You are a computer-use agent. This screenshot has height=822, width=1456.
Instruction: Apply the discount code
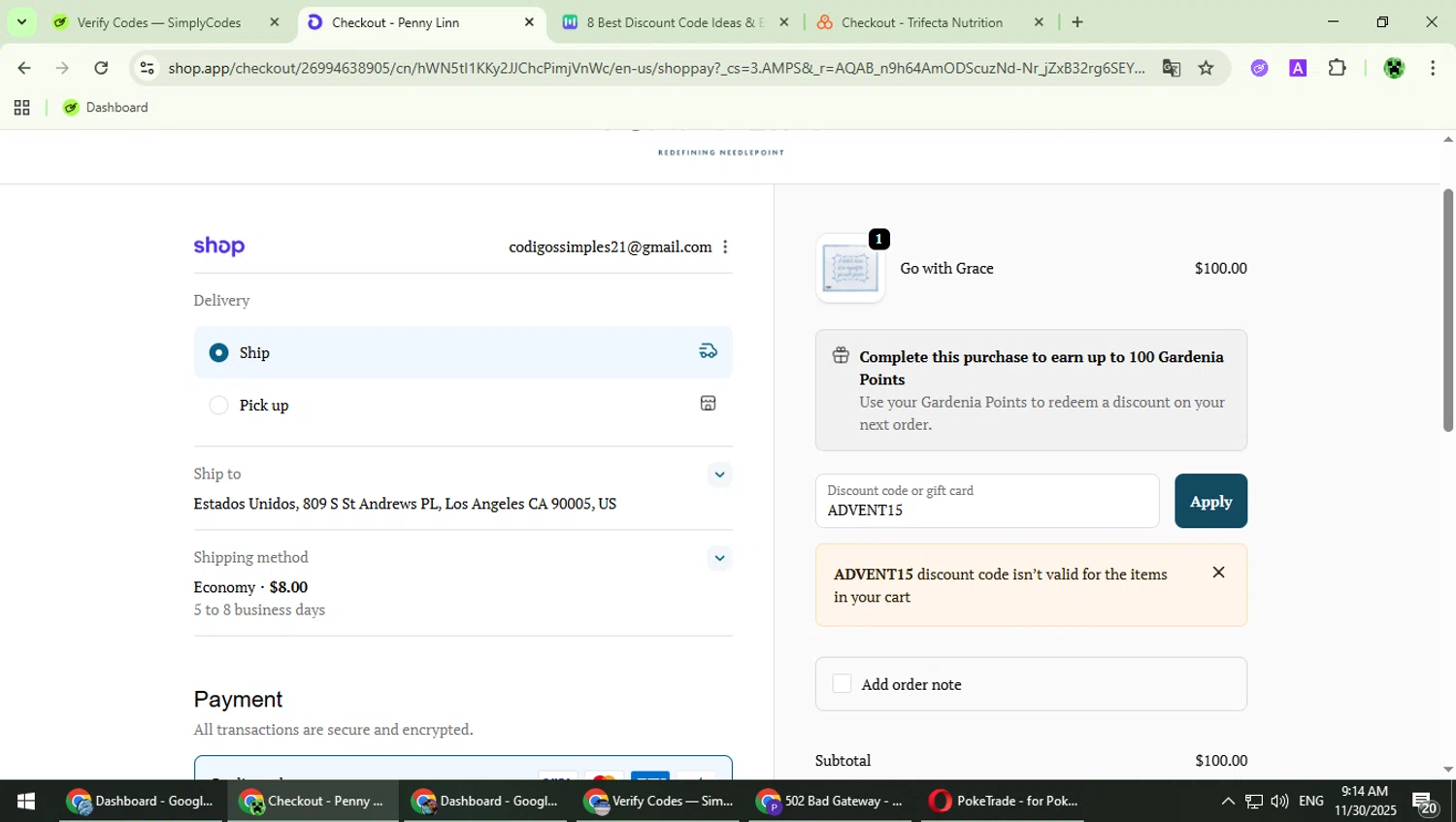(1210, 501)
